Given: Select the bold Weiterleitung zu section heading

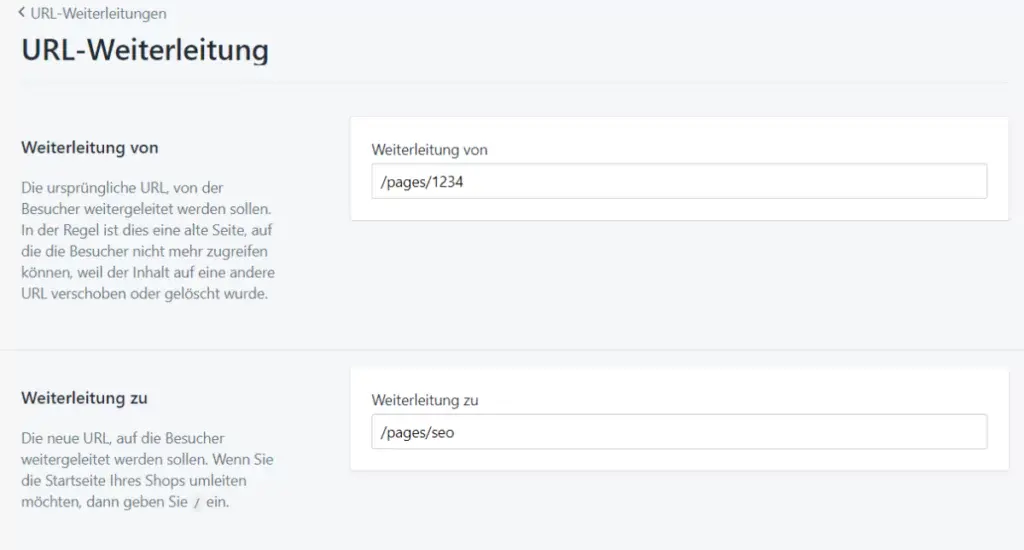Looking at the screenshot, I should 84,398.
